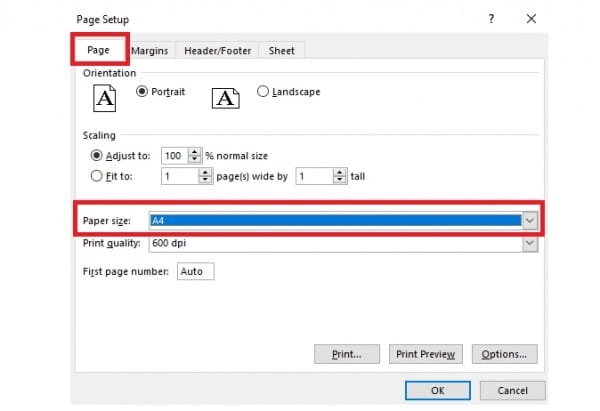Choose the Adjust to scaling option
The image size is (600, 411).
click(x=96, y=155)
